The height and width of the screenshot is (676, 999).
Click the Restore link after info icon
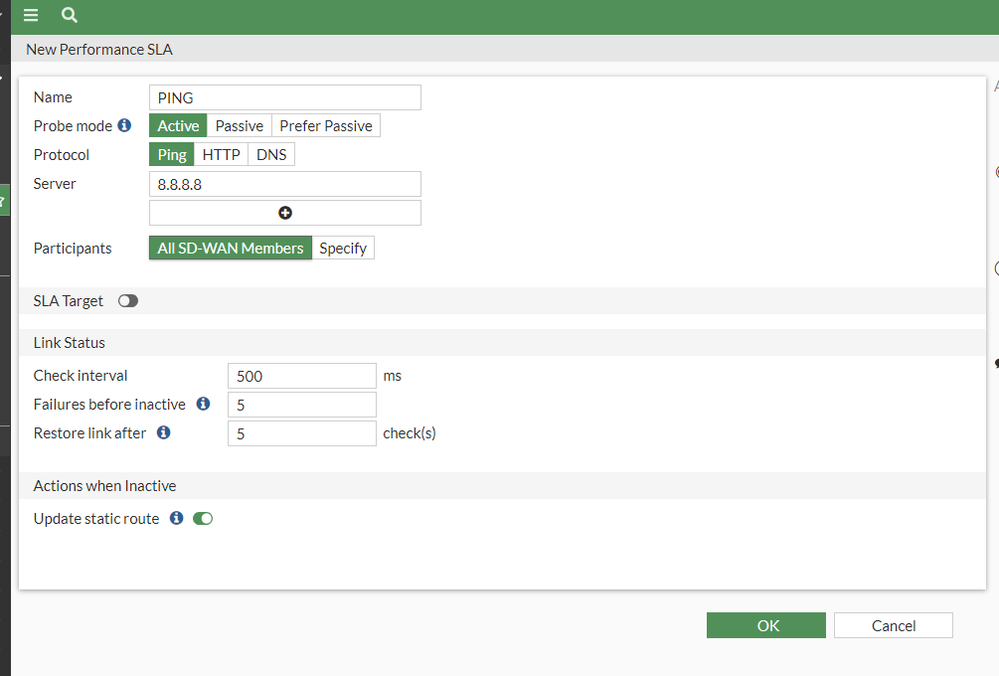click(164, 433)
